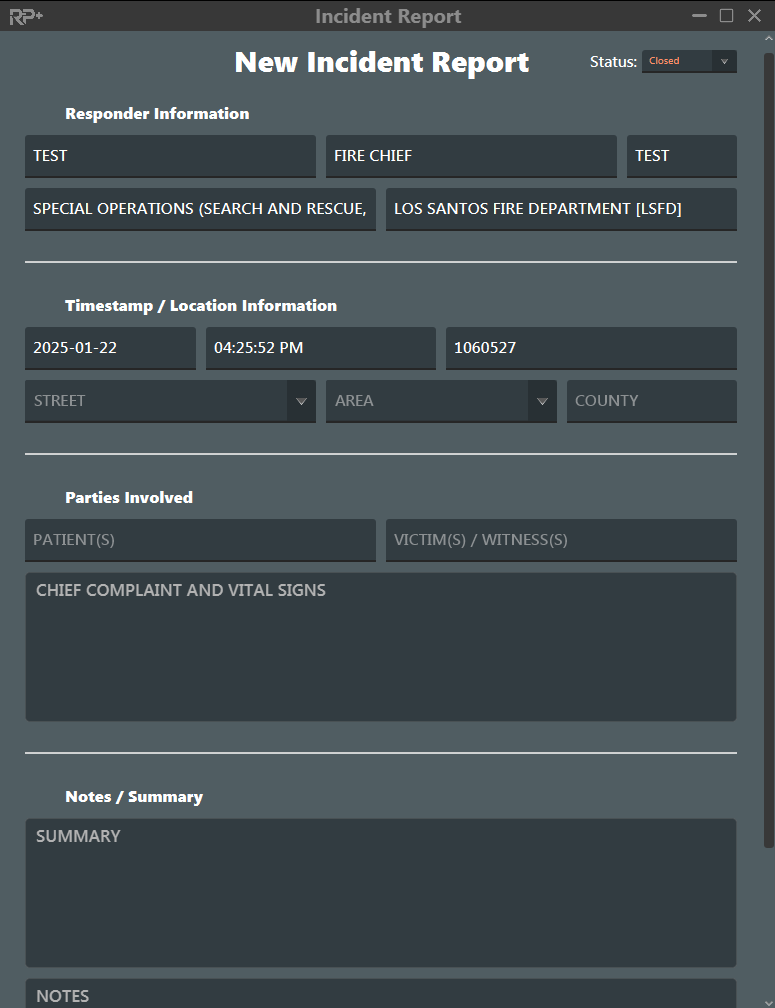775x1008 pixels.
Task: Click the Los Santos Fire Department field
Action: (x=561, y=209)
